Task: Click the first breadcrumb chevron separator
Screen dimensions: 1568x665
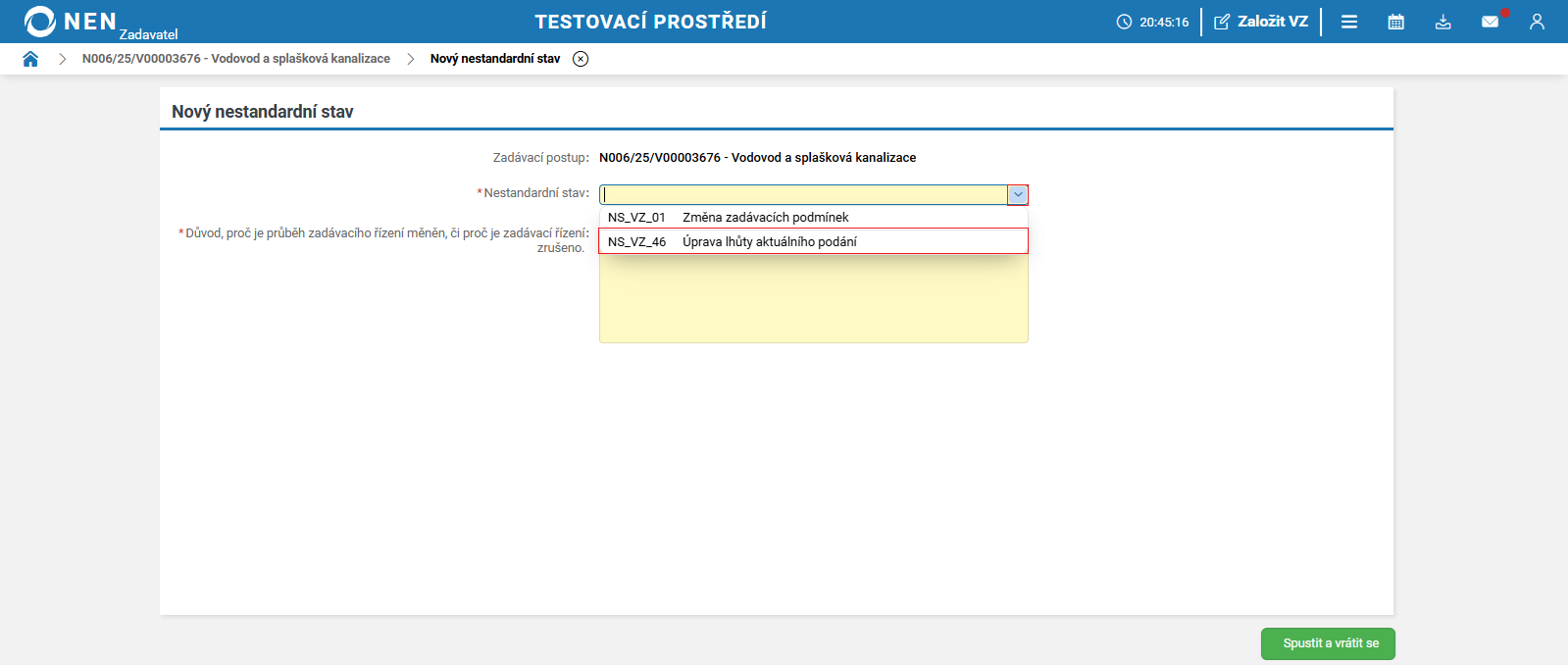Action: point(62,59)
